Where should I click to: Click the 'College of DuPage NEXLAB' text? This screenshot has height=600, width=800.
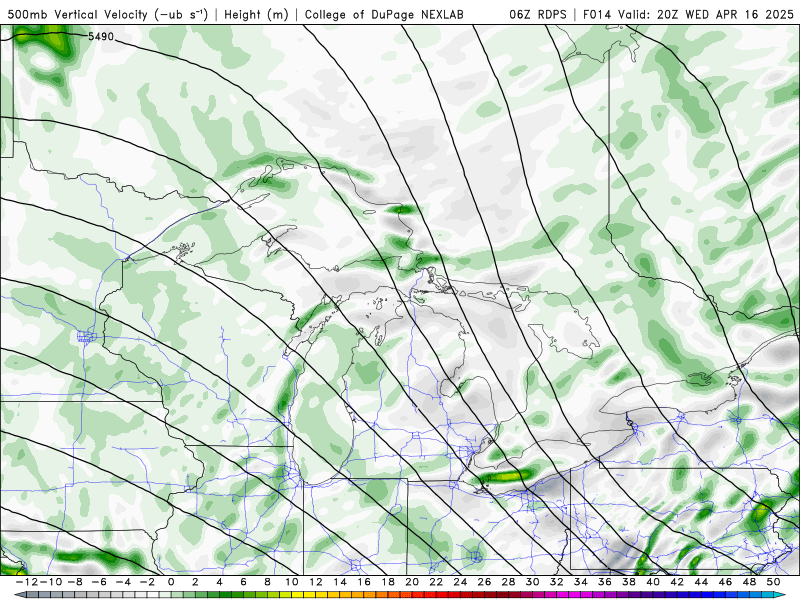click(384, 14)
